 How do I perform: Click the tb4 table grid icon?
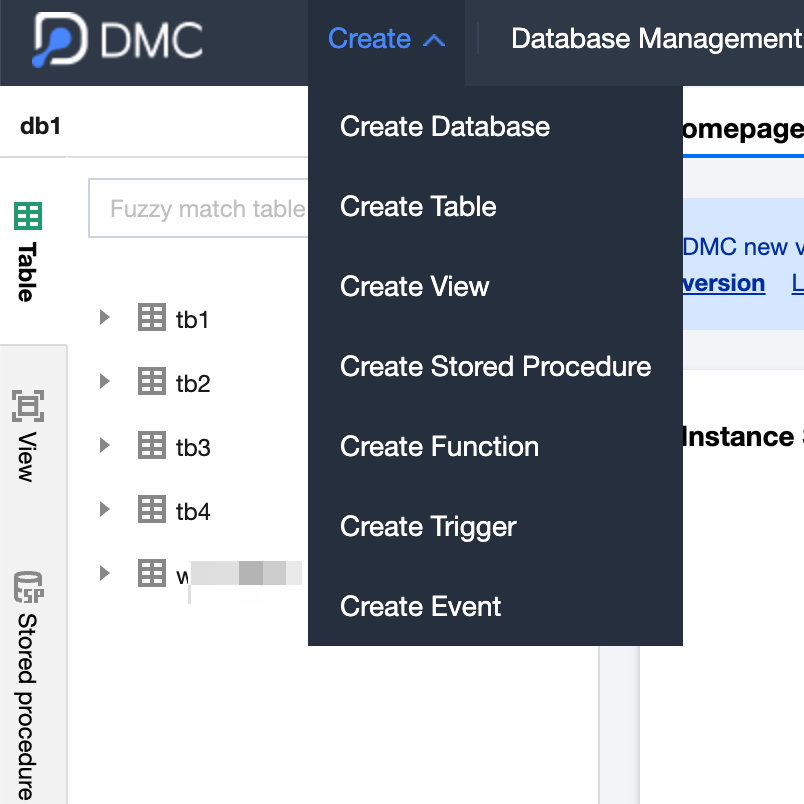coord(151,510)
